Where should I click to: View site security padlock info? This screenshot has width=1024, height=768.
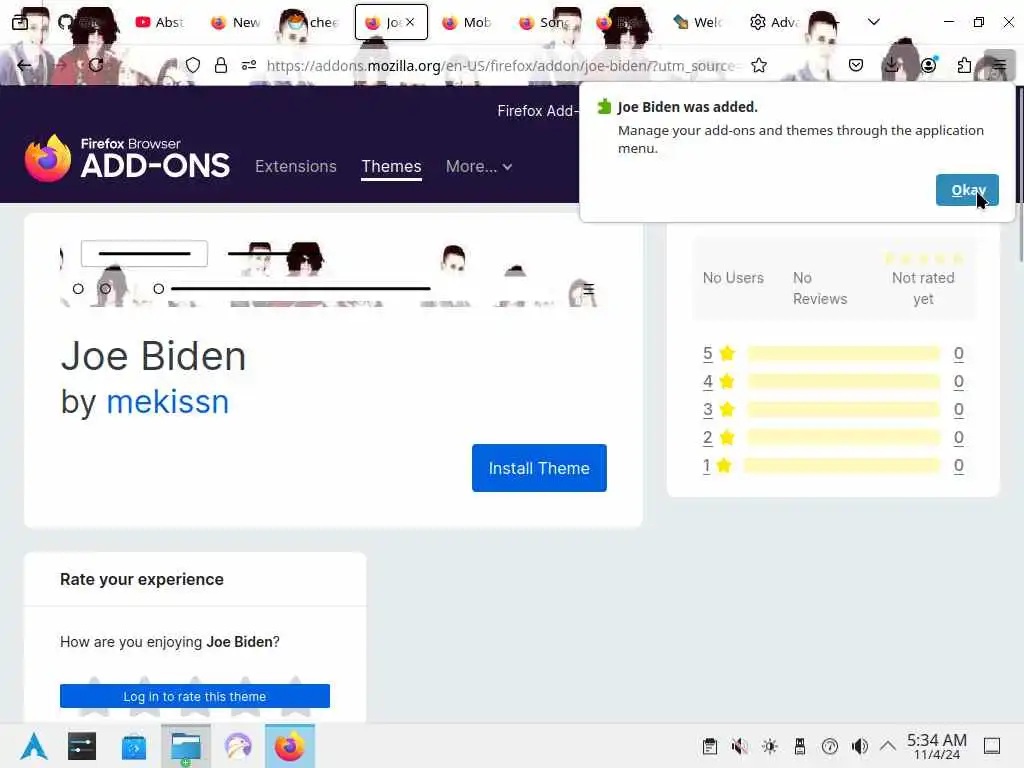pos(221,65)
